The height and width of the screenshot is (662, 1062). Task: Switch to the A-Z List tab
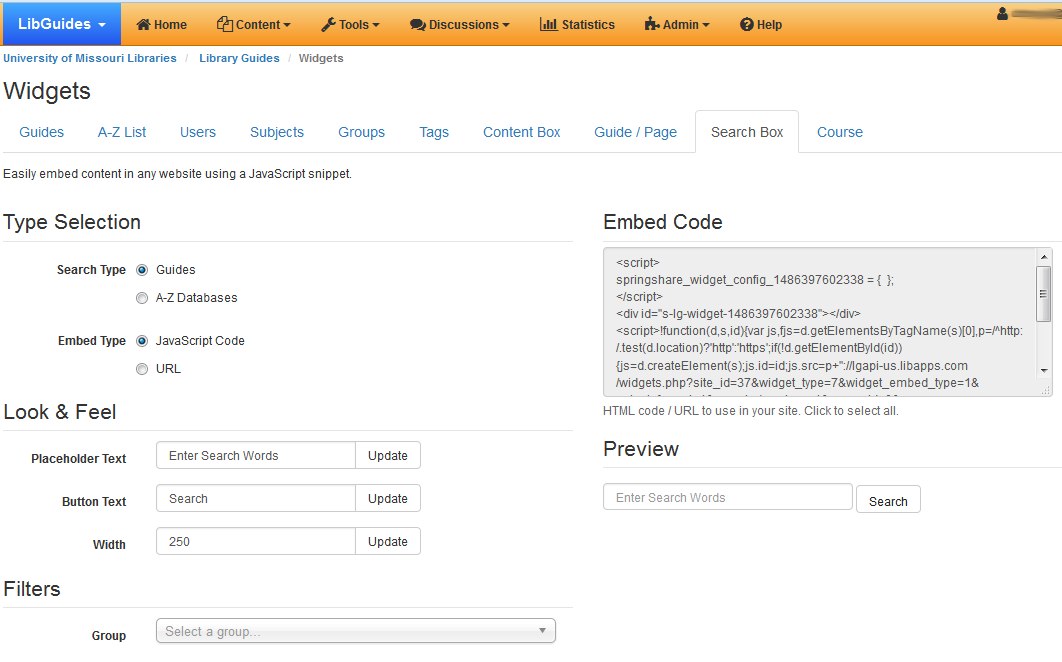click(x=122, y=132)
